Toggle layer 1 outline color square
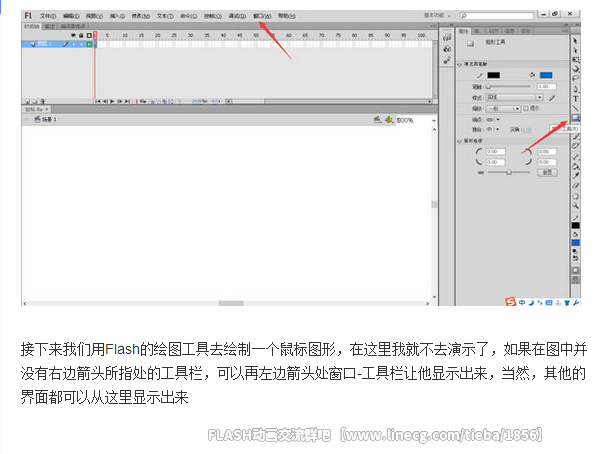 coord(89,44)
